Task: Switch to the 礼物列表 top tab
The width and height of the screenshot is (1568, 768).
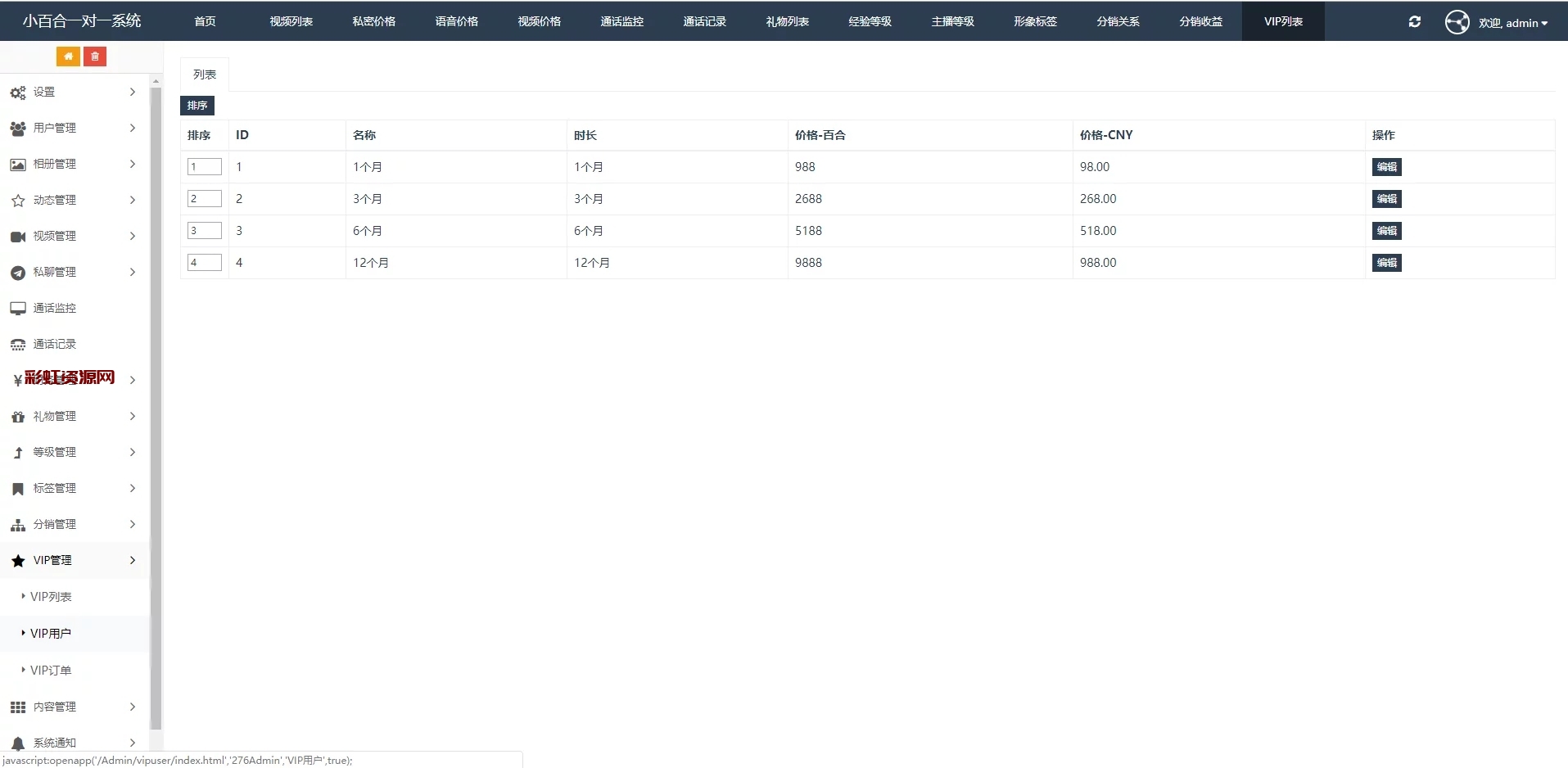Action: click(x=787, y=21)
